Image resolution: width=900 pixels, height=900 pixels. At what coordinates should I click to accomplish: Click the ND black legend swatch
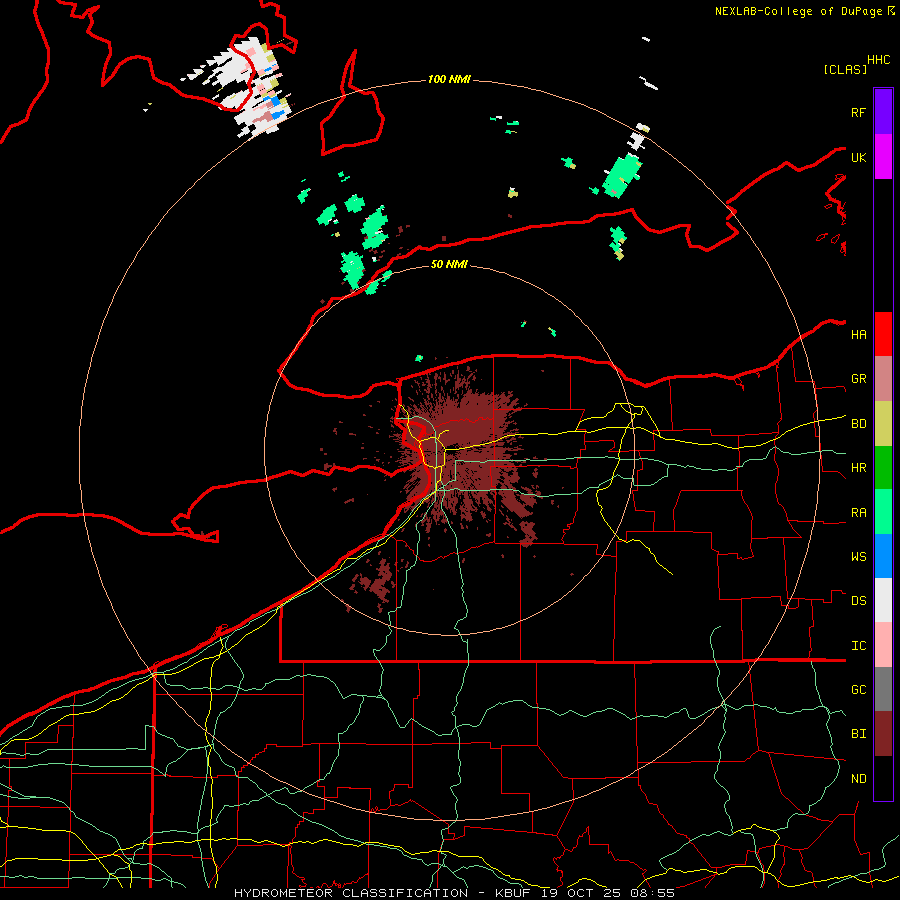coord(883,778)
